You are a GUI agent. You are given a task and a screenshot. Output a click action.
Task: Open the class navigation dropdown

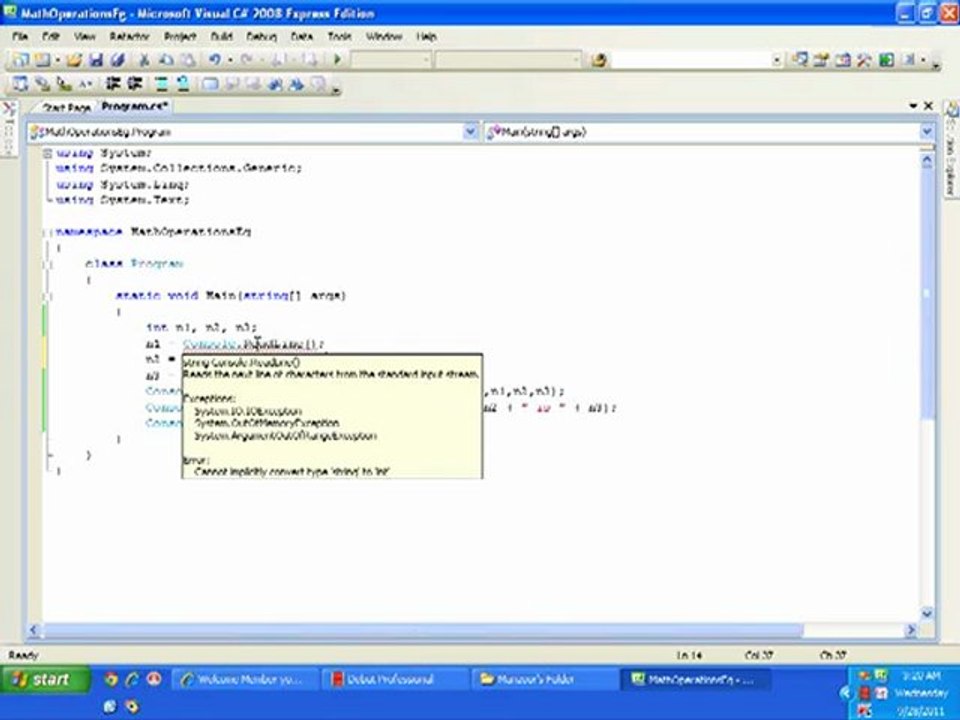point(470,132)
